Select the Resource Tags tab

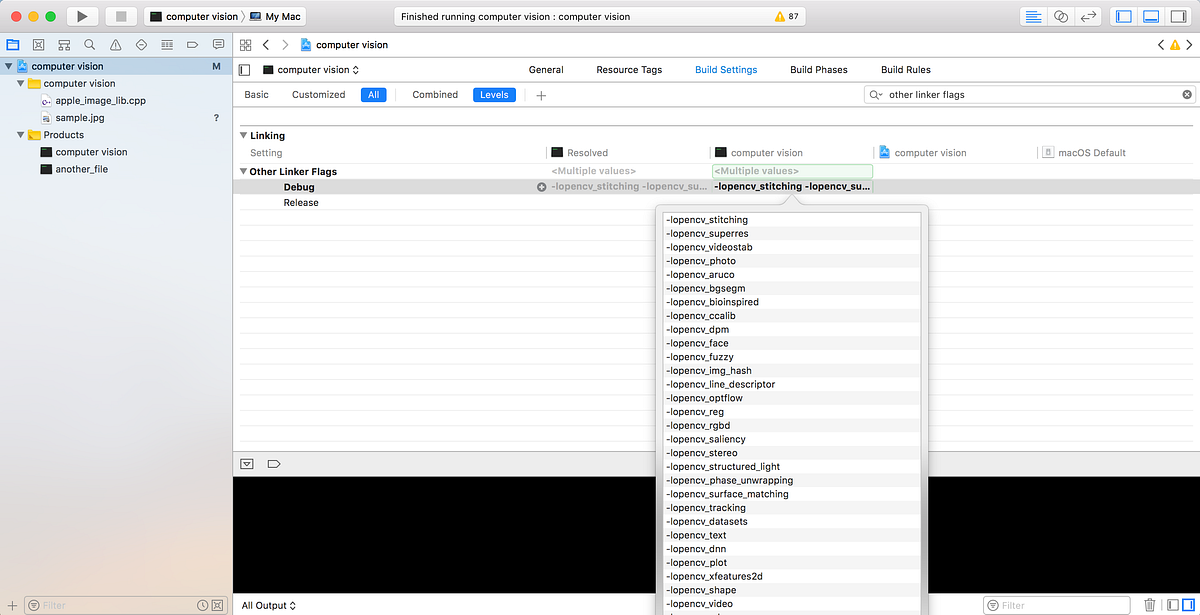tap(629, 69)
